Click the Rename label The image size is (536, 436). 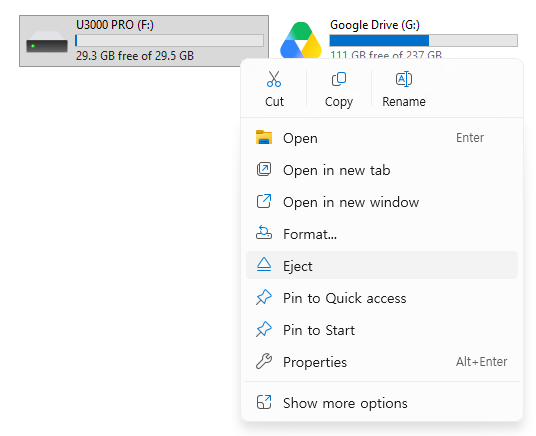tap(404, 102)
